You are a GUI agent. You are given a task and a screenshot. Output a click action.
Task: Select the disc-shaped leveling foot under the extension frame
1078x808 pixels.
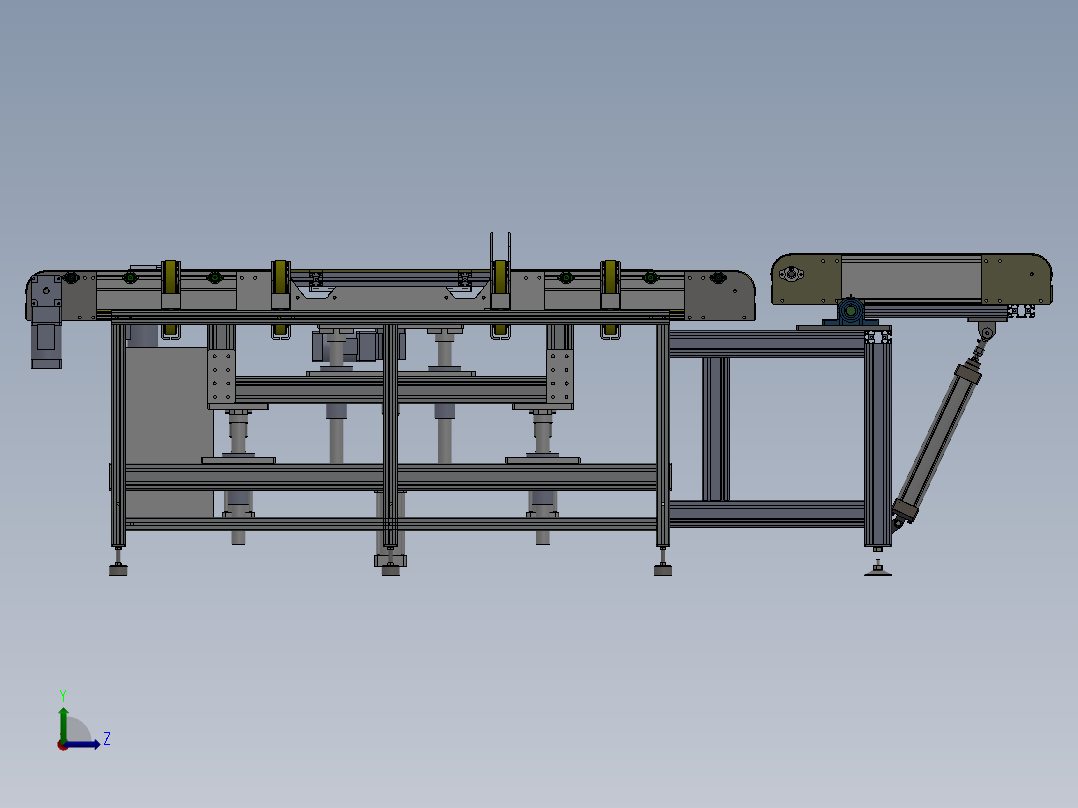coord(878,570)
